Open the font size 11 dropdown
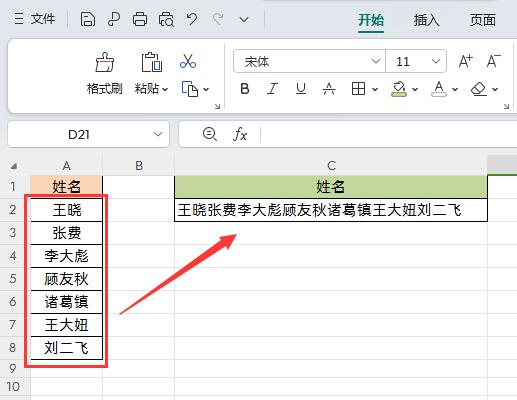Screen dimensions: 517x400 point(435,61)
